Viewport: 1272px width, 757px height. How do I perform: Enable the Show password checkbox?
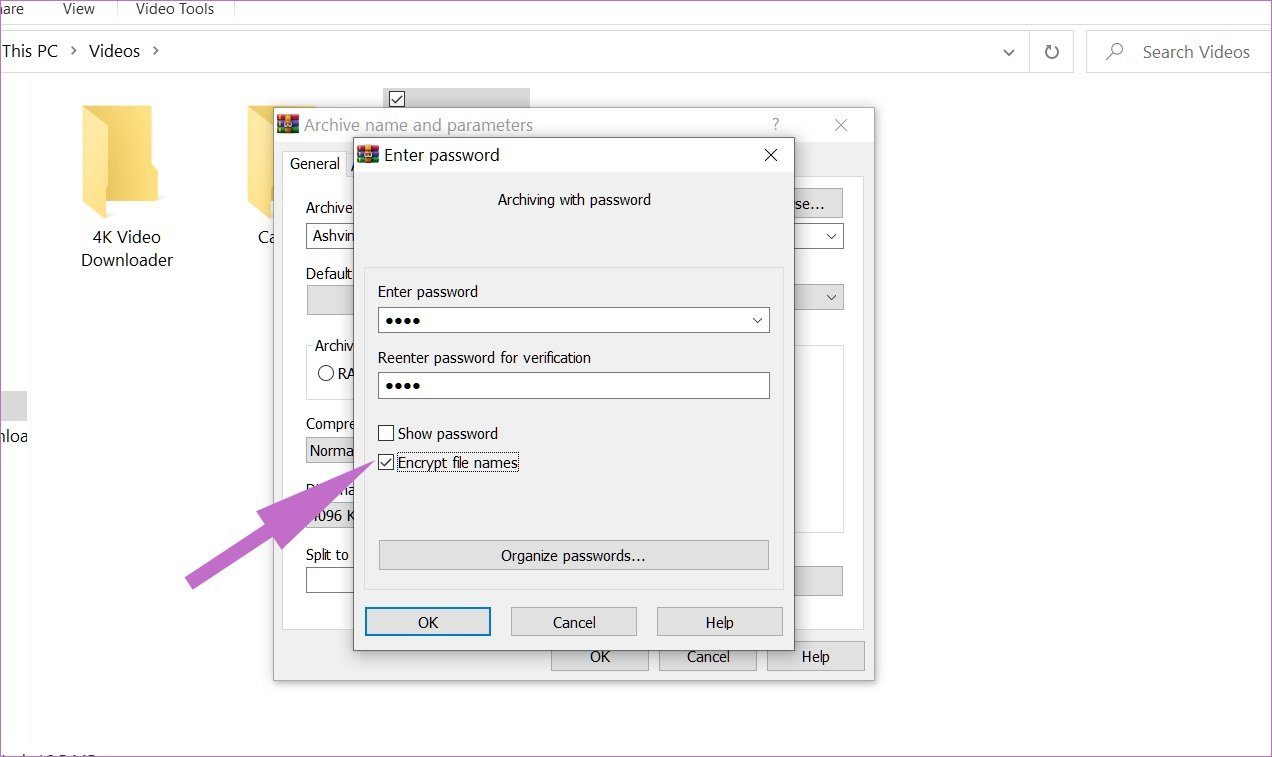click(x=386, y=434)
